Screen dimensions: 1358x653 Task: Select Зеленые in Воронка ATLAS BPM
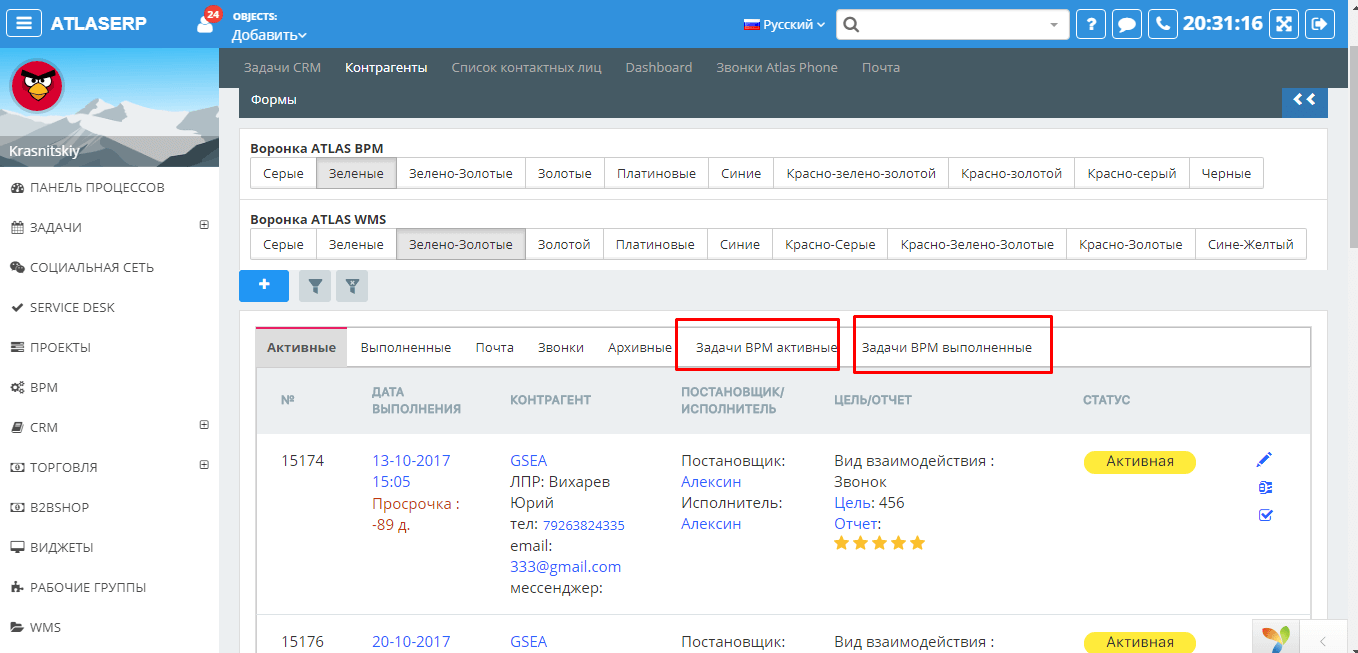click(357, 173)
